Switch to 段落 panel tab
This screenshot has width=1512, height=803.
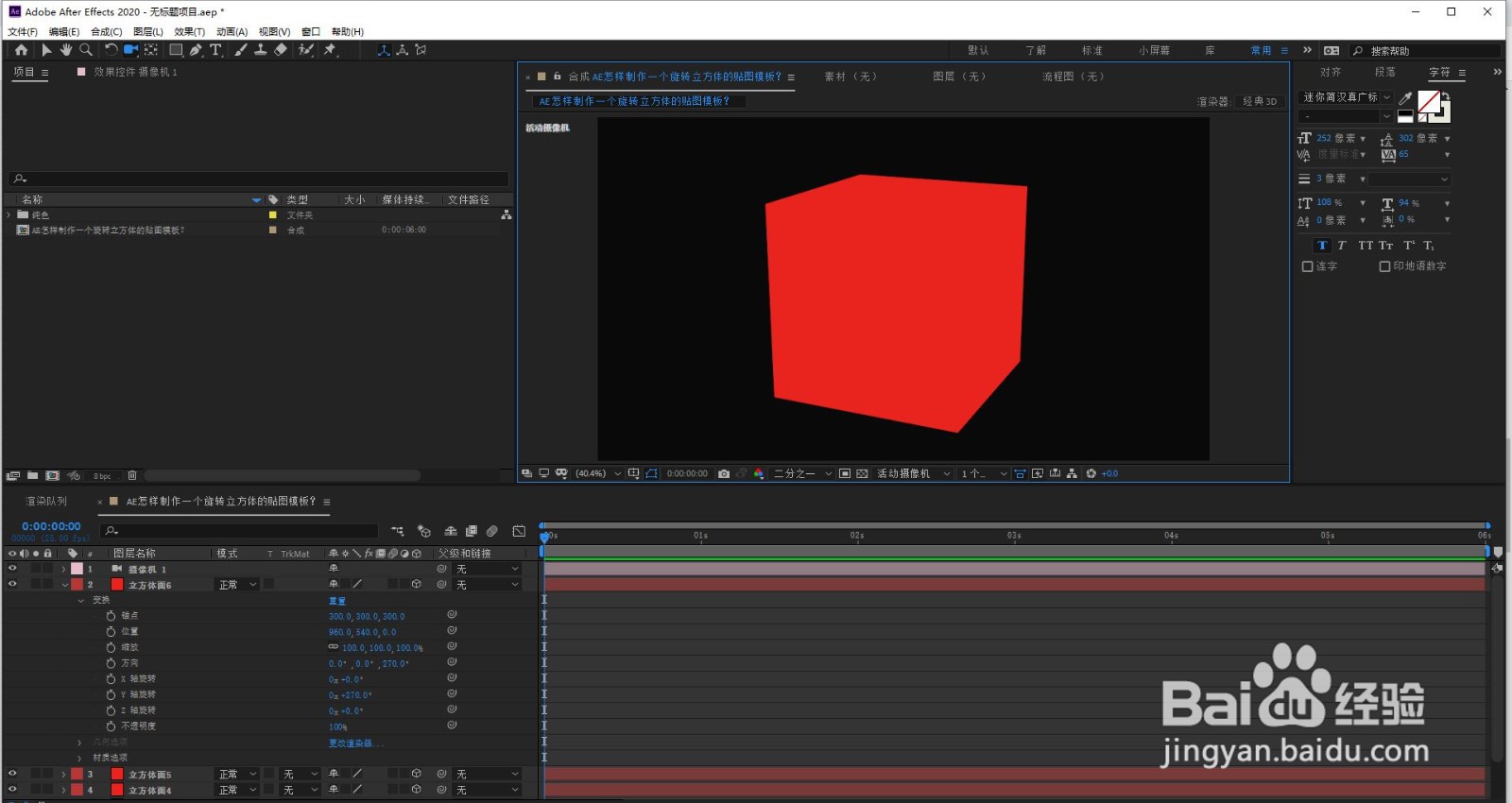click(x=1385, y=72)
